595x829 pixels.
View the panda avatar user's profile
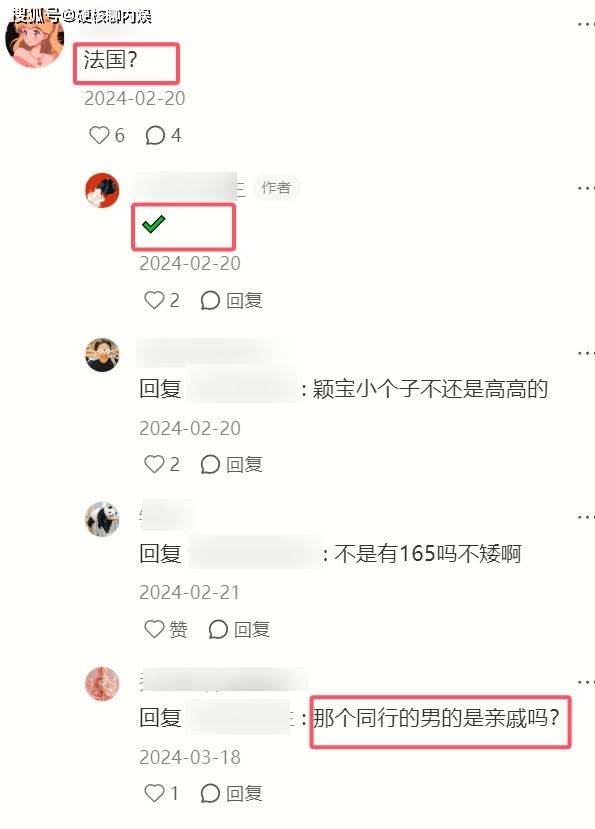(x=102, y=519)
